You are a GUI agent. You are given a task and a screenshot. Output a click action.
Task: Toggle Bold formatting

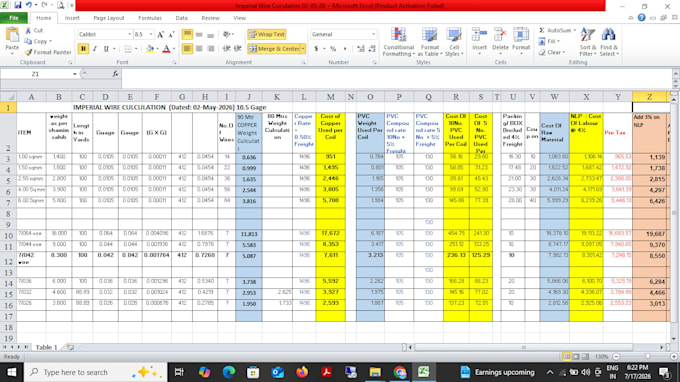pyautogui.click(x=83, y=49)
